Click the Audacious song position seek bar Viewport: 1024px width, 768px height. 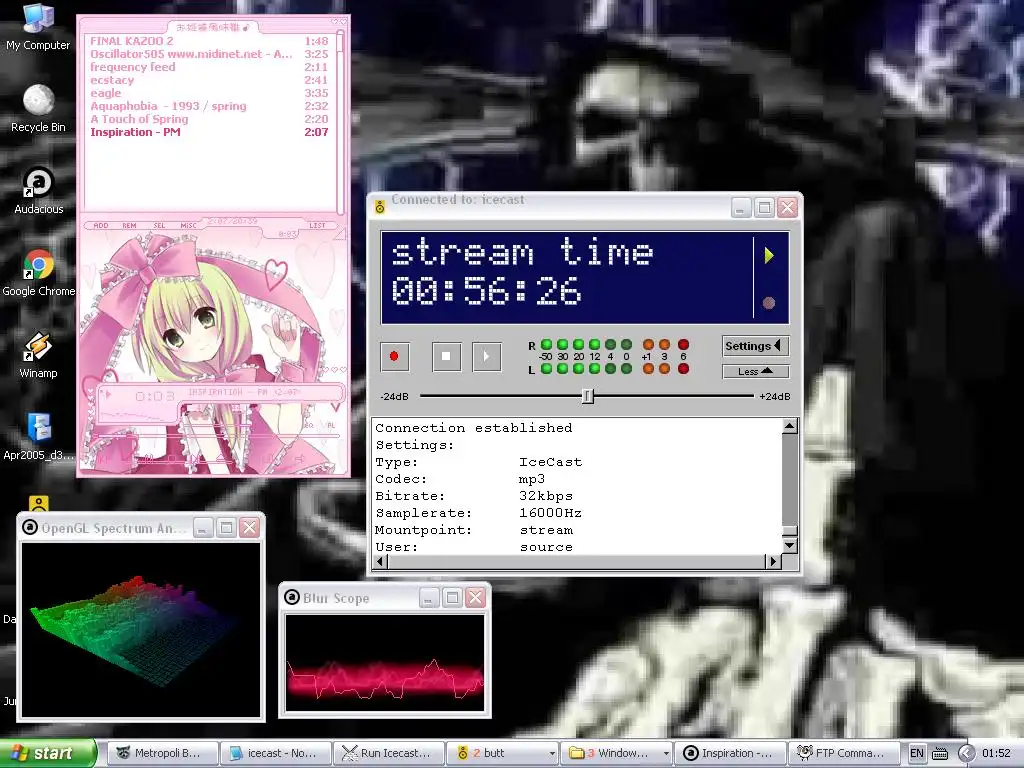pos(216,436)
